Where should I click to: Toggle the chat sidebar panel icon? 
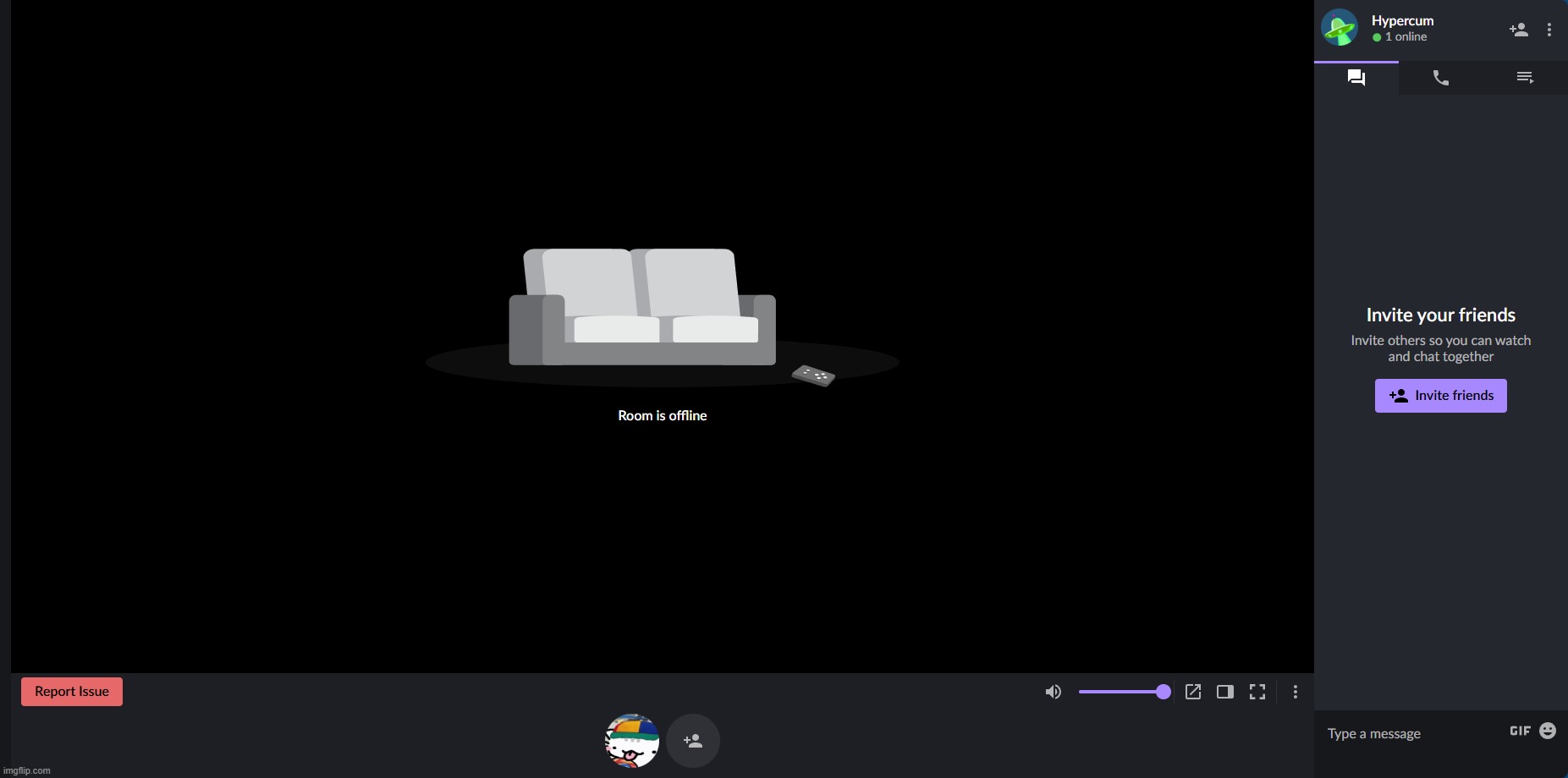pos(1224,692)
